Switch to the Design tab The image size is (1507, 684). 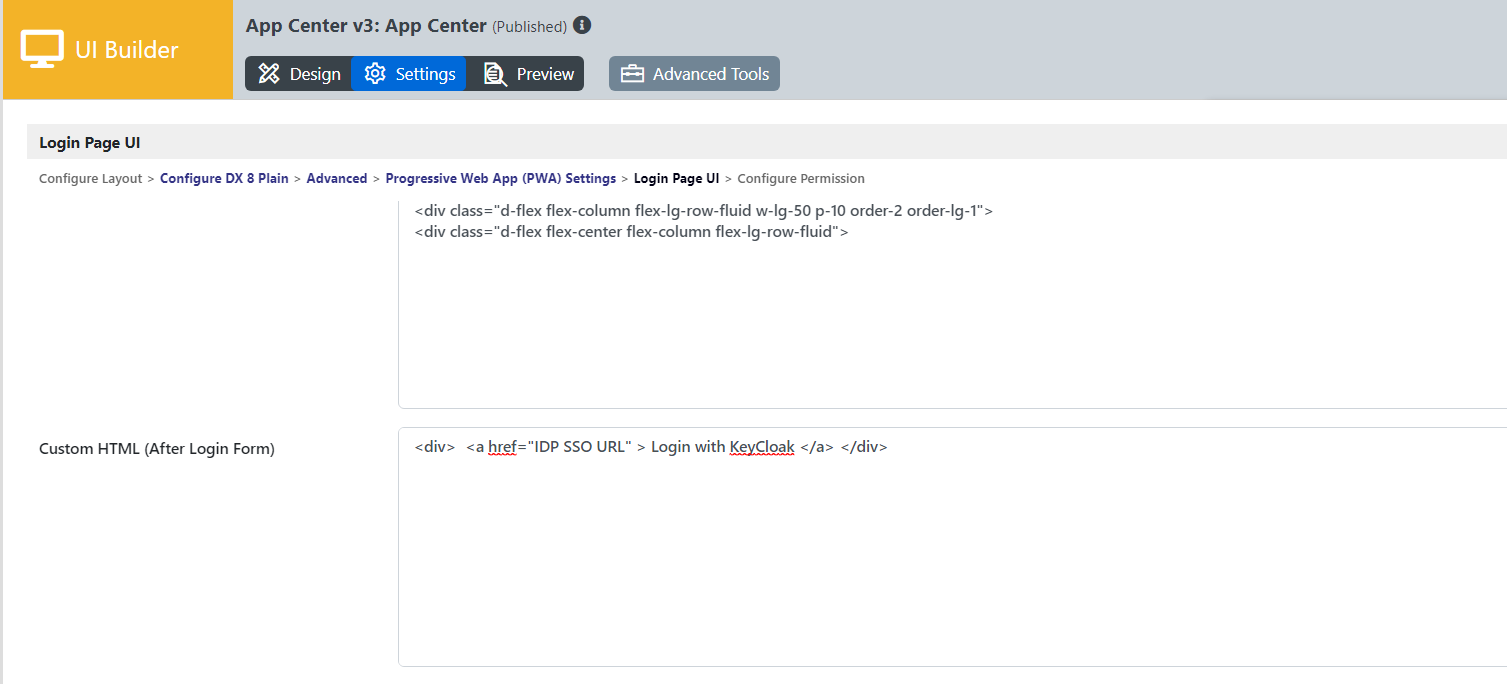(314, 74)
